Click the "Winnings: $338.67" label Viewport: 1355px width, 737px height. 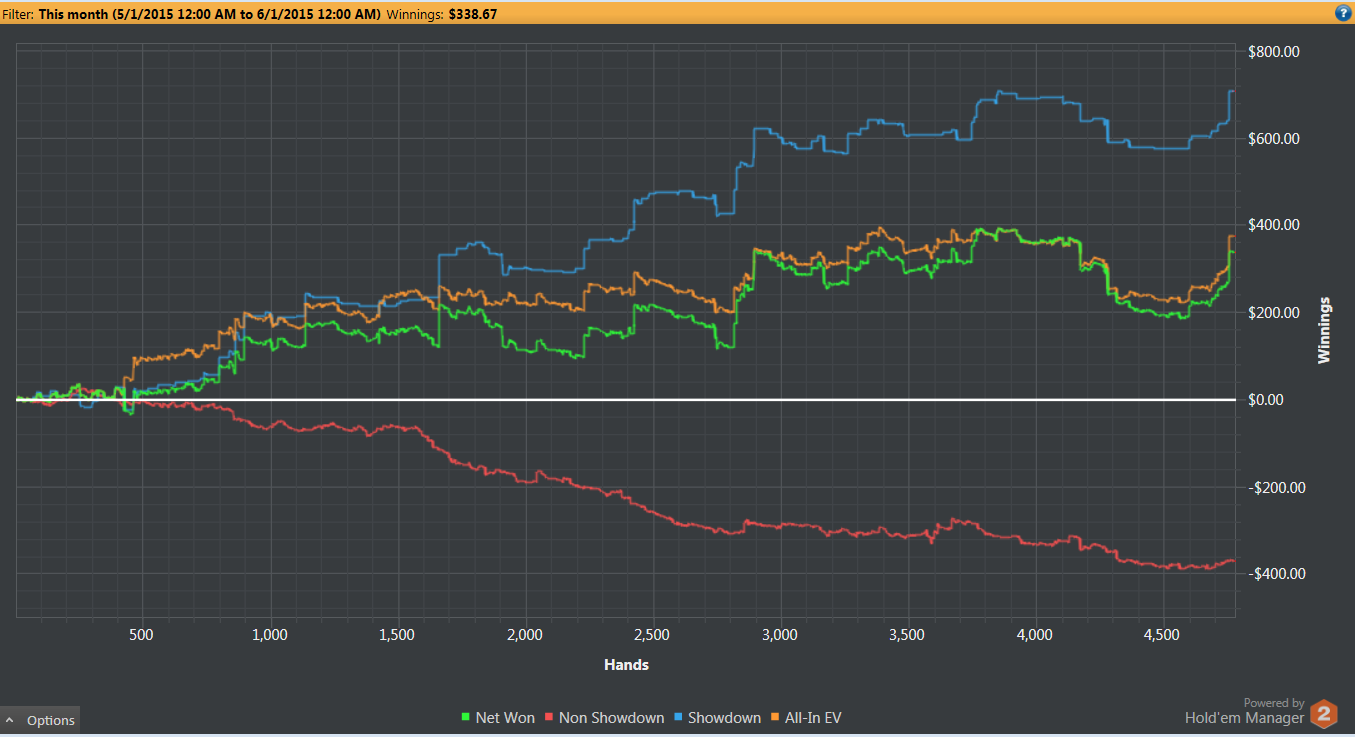click(441, 14)
